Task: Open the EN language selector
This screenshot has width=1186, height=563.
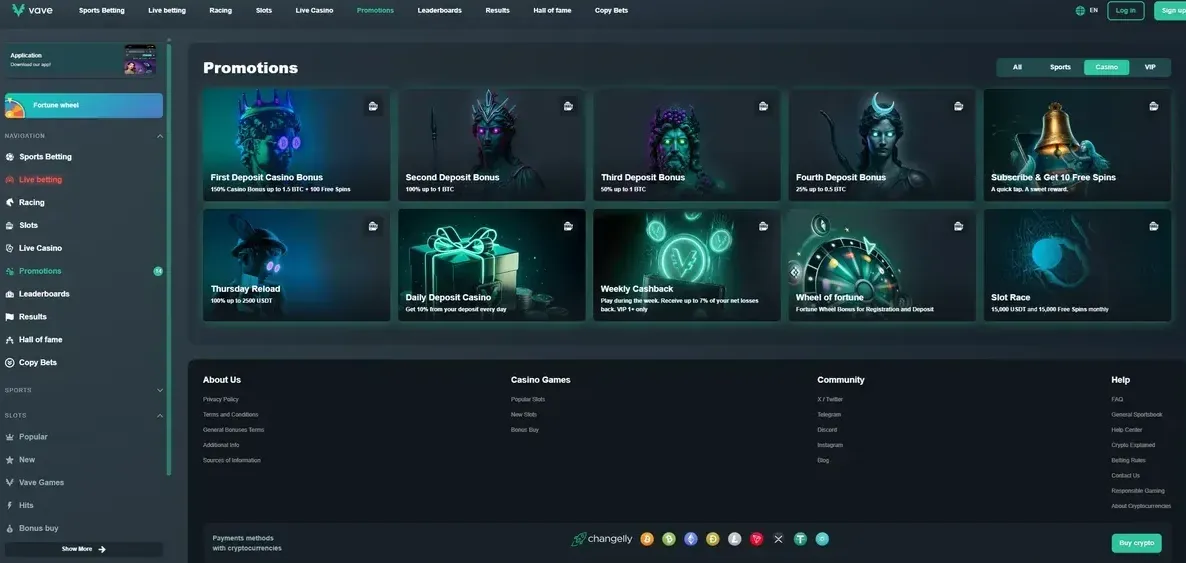Action: [1094, 11]
